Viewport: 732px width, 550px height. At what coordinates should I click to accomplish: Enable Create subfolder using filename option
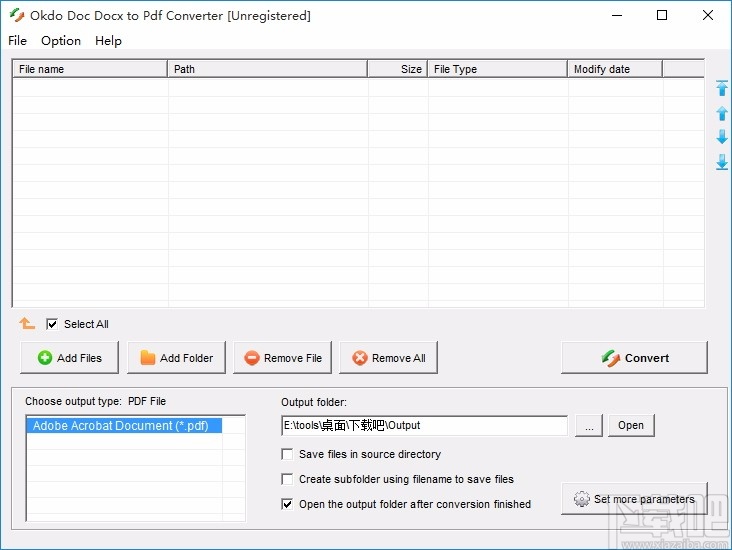[x=287, y=479]
